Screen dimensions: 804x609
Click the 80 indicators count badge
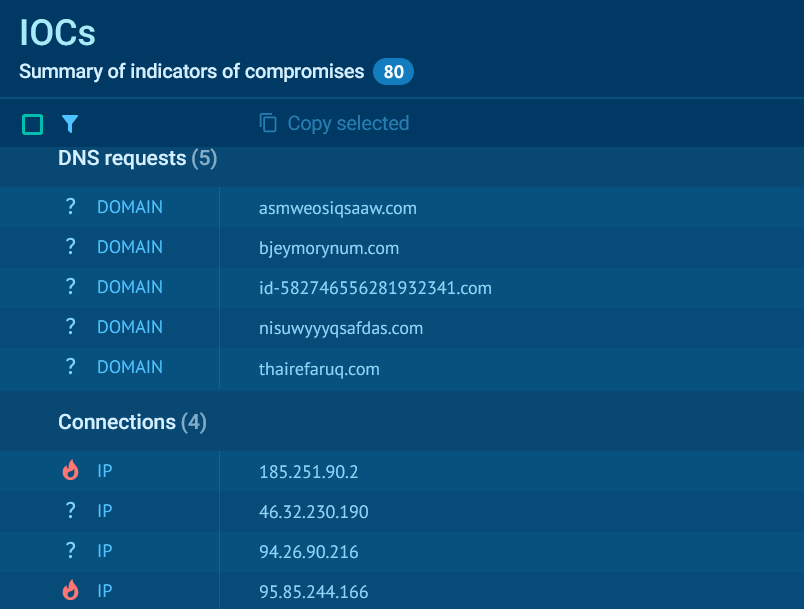click(x=392, y=71)
